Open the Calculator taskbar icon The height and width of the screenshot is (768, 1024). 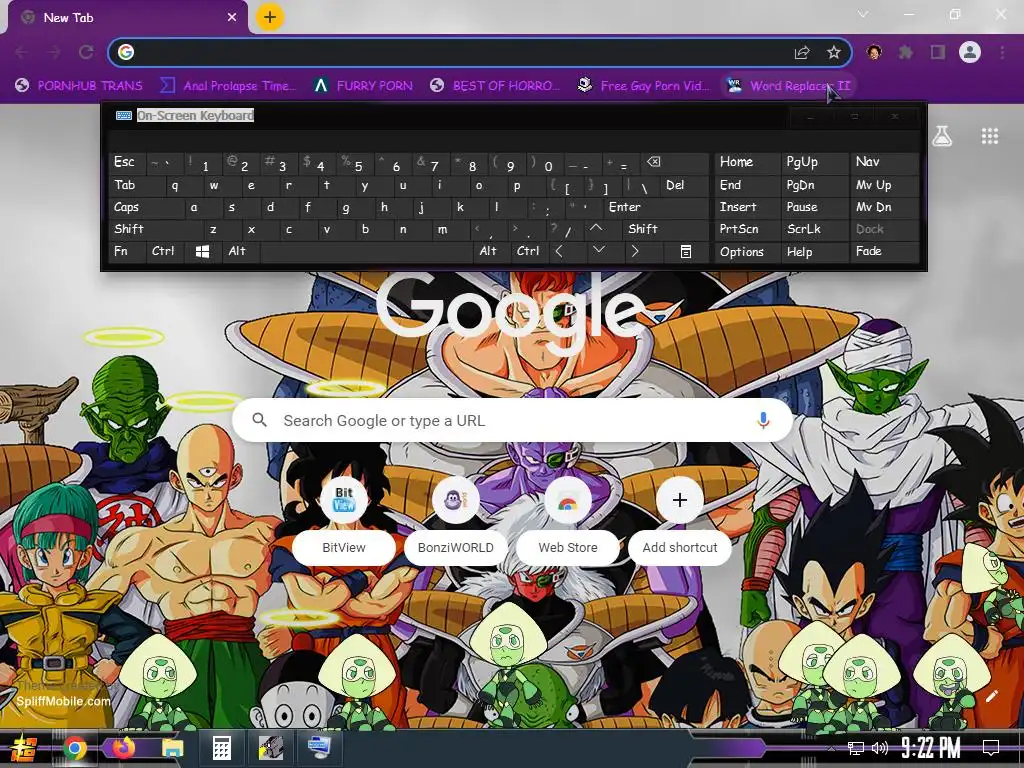tap(221, 748)
